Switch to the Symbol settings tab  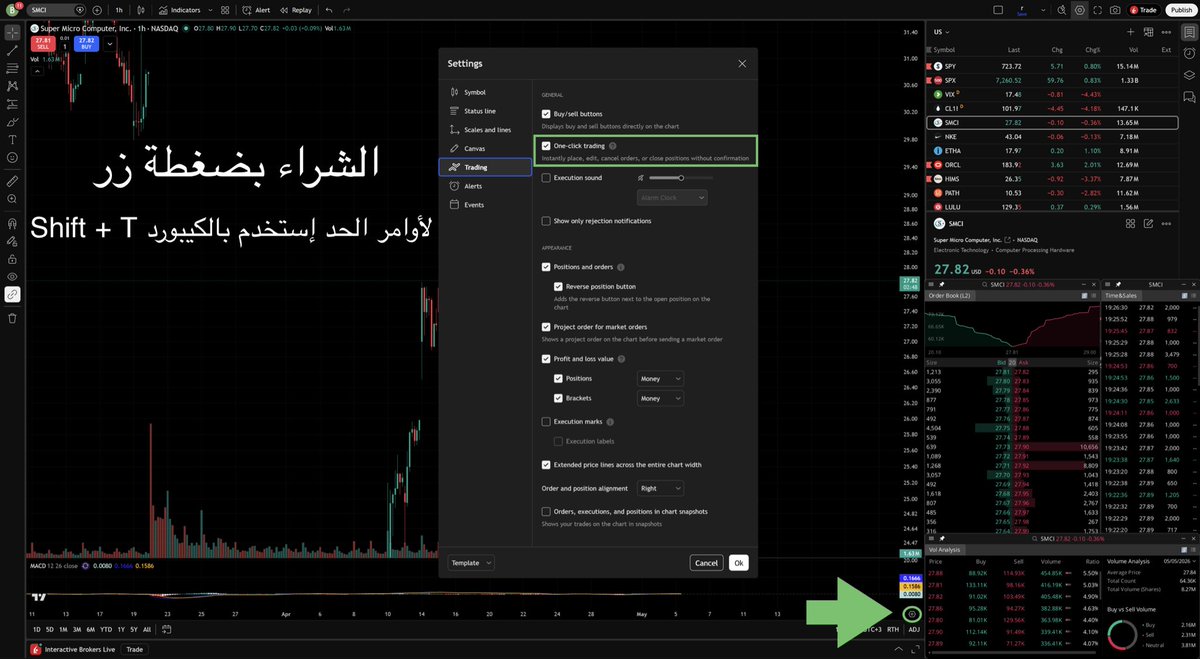(x=485, y=92)
